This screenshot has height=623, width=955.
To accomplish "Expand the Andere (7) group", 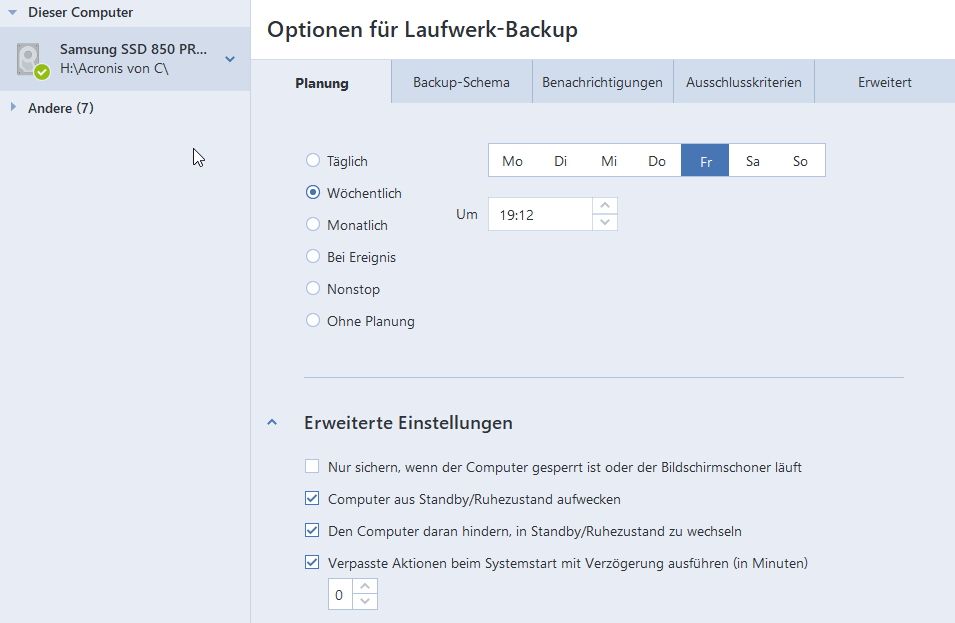I will [x=13, y=108].
